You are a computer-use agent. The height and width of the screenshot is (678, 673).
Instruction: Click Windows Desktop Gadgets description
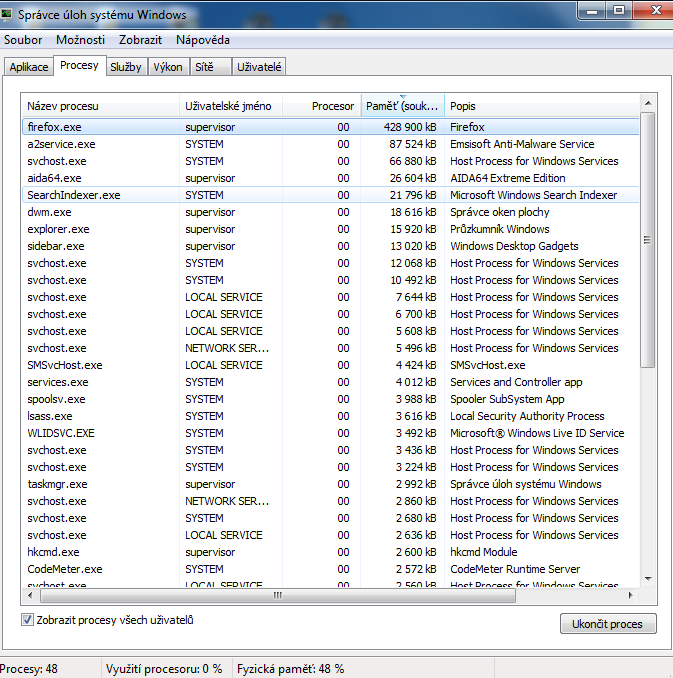tap(514, 246)
